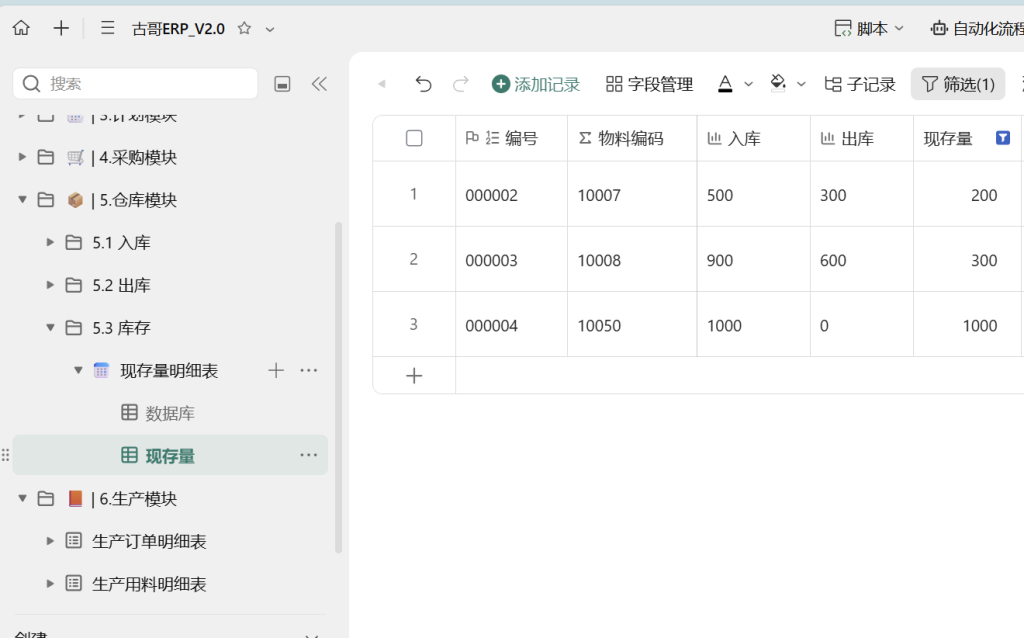The height and width of the screenshot is (638, 1024).
Task: Click the collapse-all icon beside search box
Action: 282,84
